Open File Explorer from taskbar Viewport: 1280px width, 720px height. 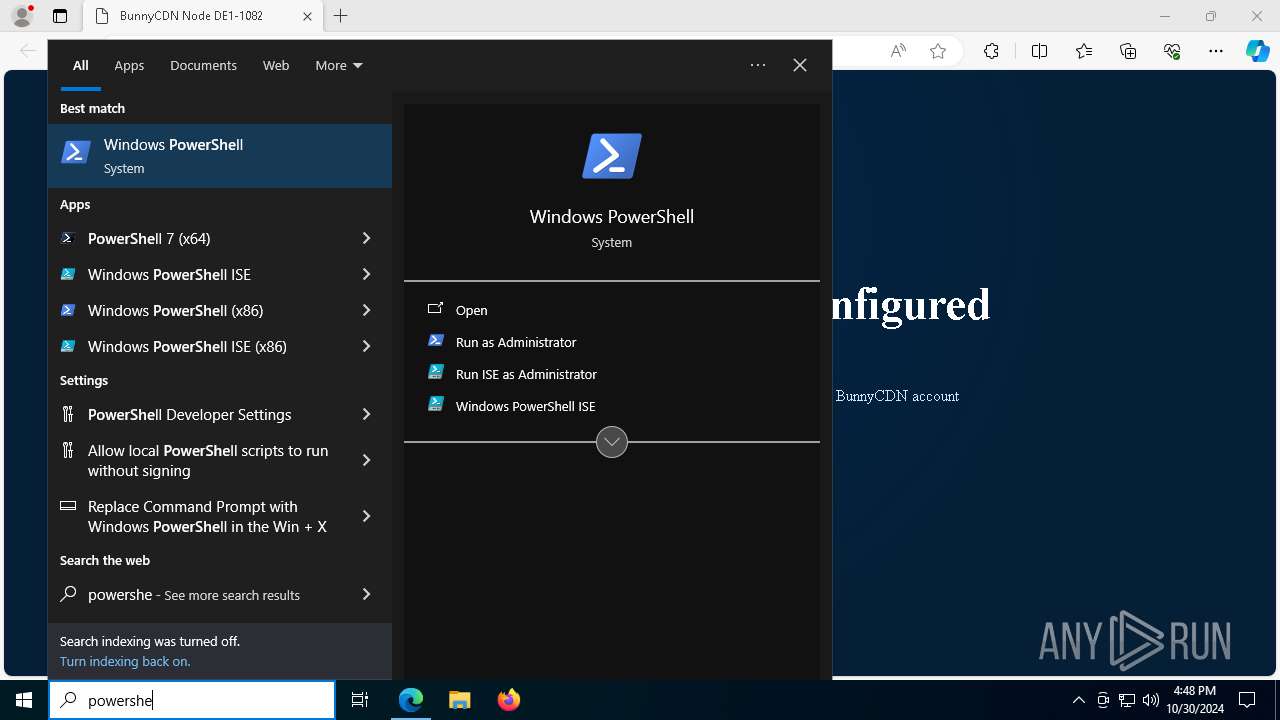point(459,700)
